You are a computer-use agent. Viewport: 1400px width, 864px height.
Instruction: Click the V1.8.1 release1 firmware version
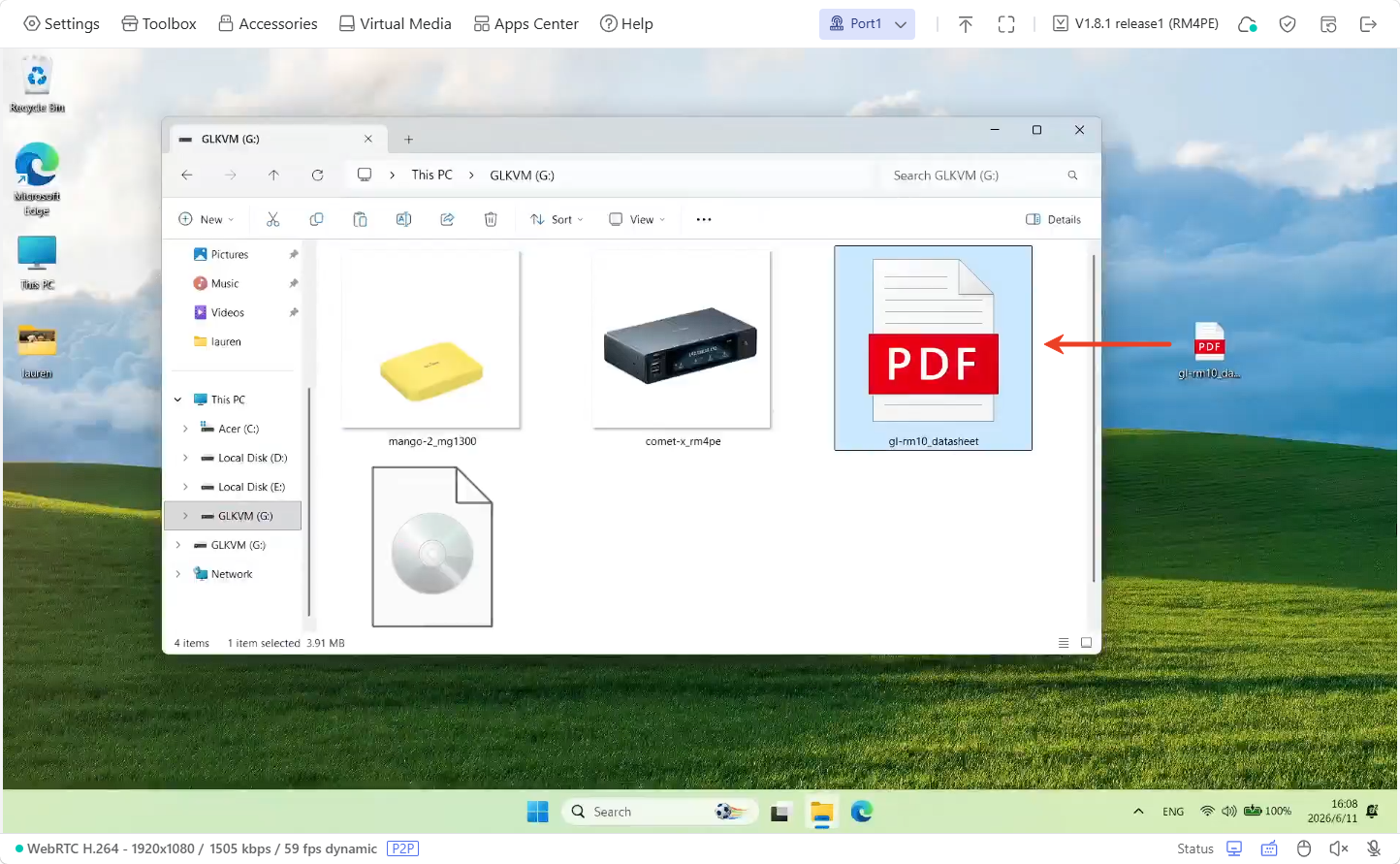[x=1135, y=23]
